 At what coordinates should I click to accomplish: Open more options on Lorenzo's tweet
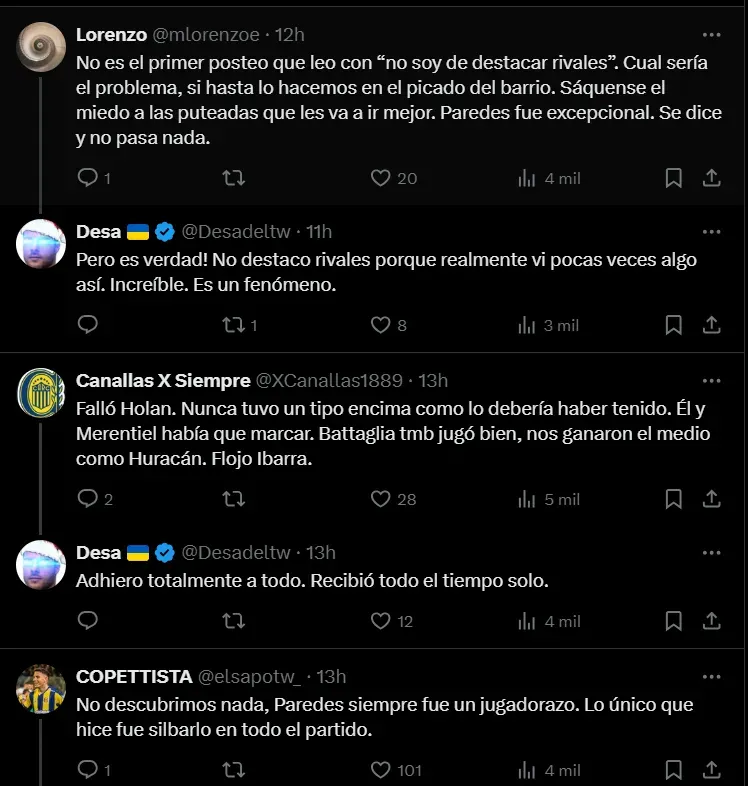[711, 34]
